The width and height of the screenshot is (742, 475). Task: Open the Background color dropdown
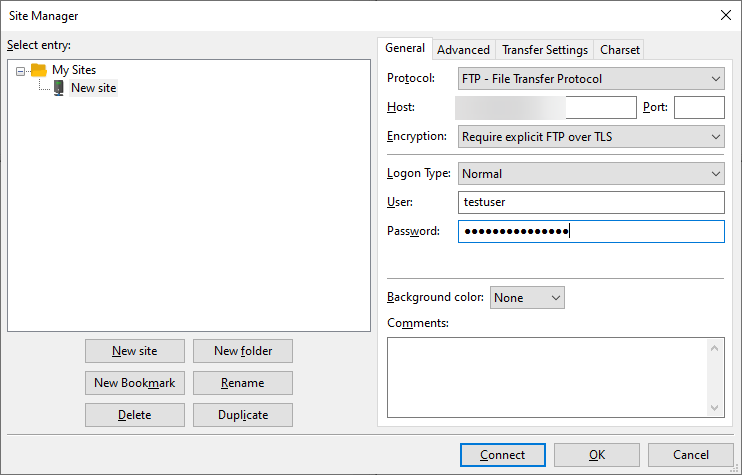click(x=527, y=298)
